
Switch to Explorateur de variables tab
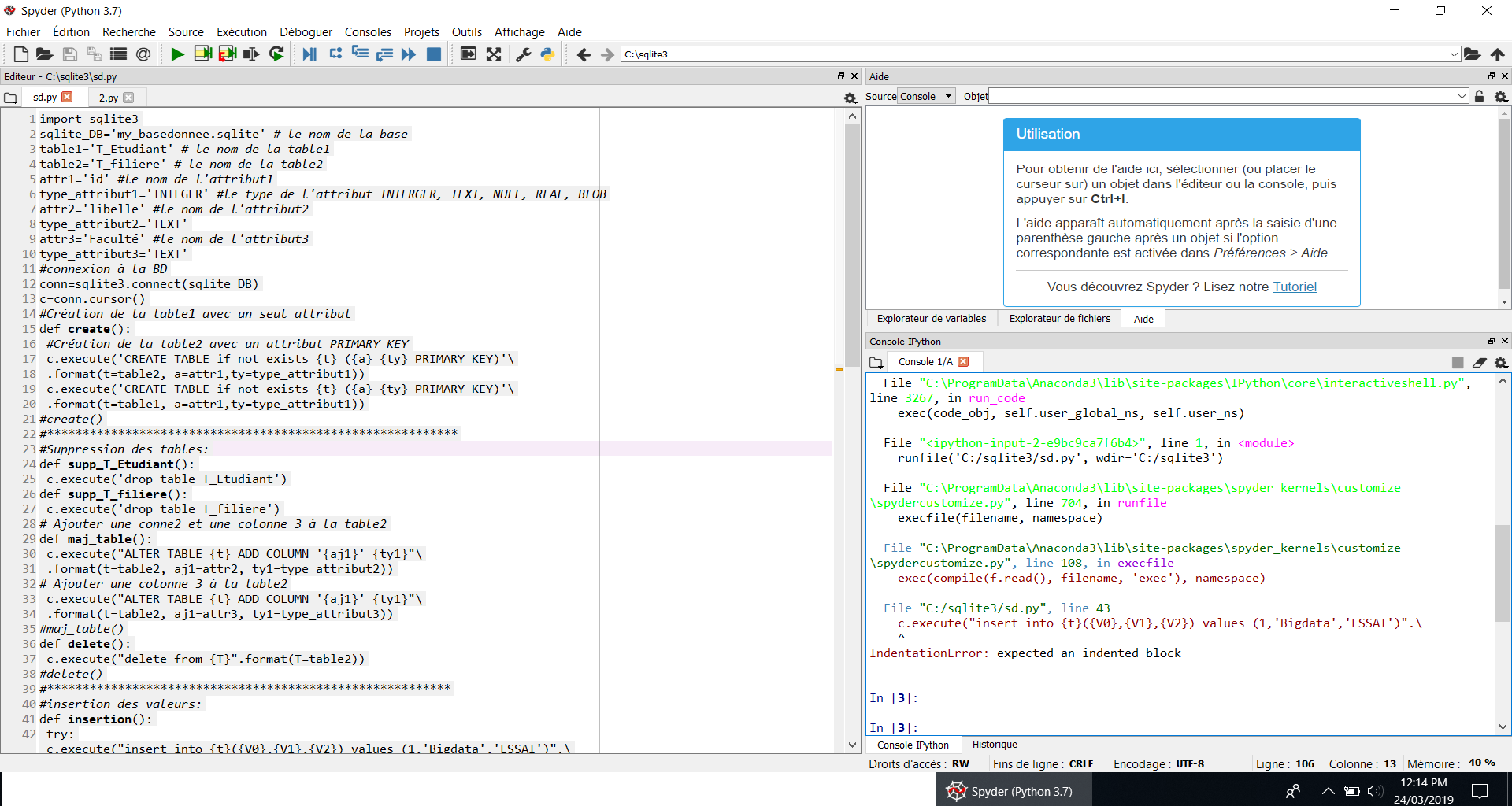[932, 319]
